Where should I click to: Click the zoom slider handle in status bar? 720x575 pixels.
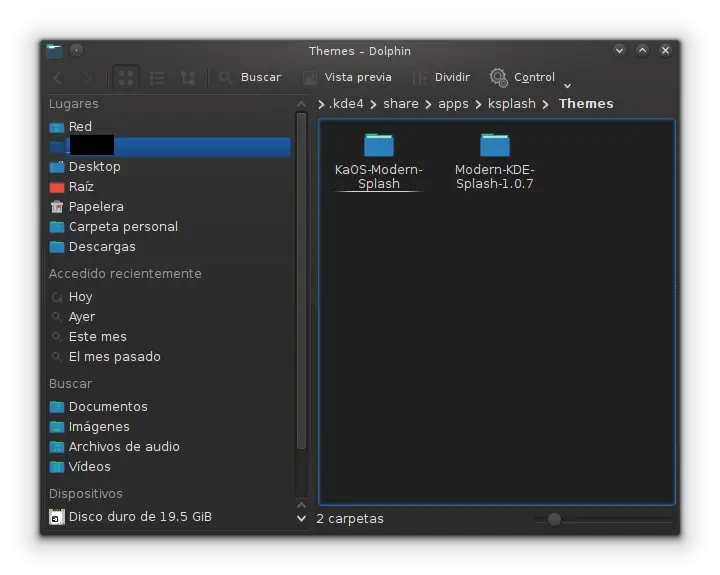click(x=554, y=519)
